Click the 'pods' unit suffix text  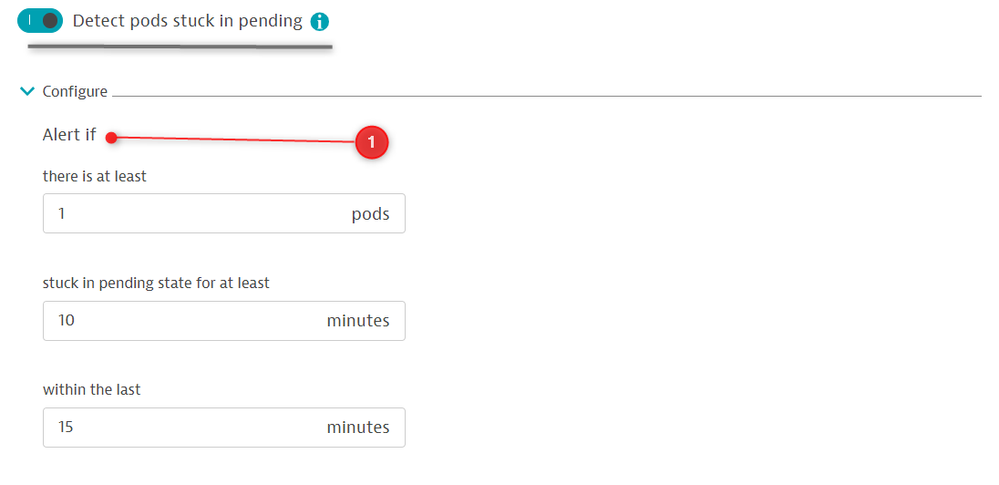click(370, 214)
